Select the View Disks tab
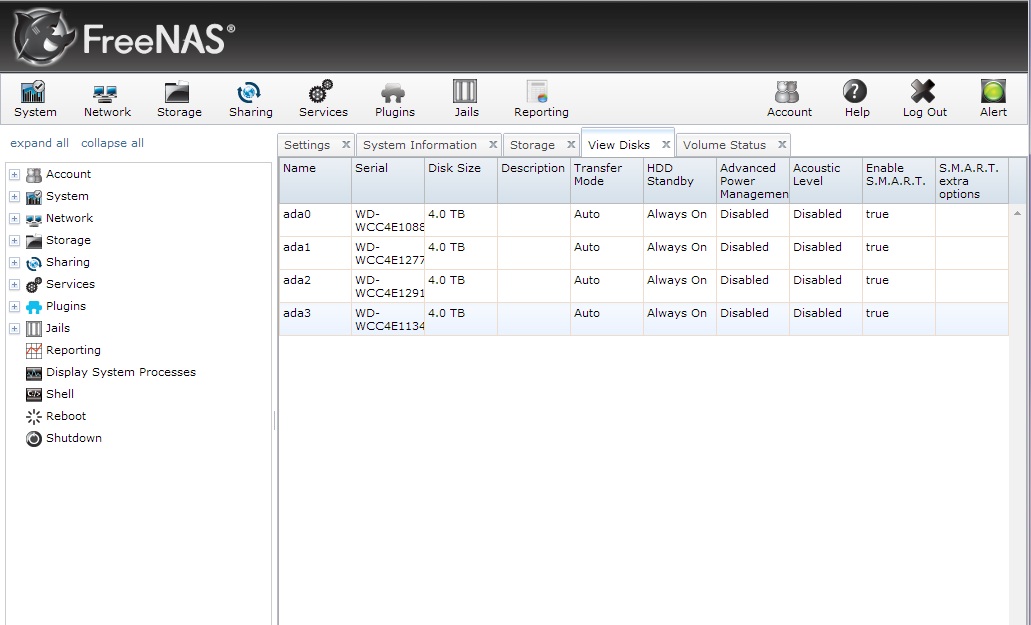1031x625 pixels. coord(619,145)
